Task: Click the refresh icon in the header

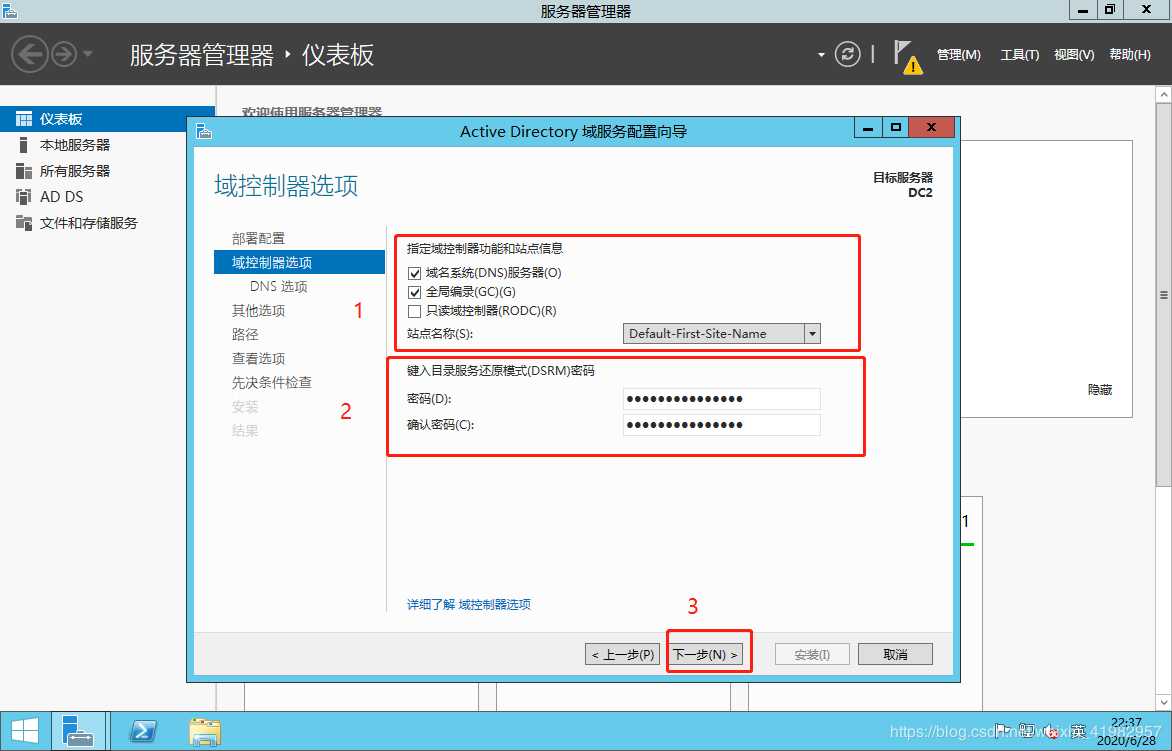Action: point(847,55)
